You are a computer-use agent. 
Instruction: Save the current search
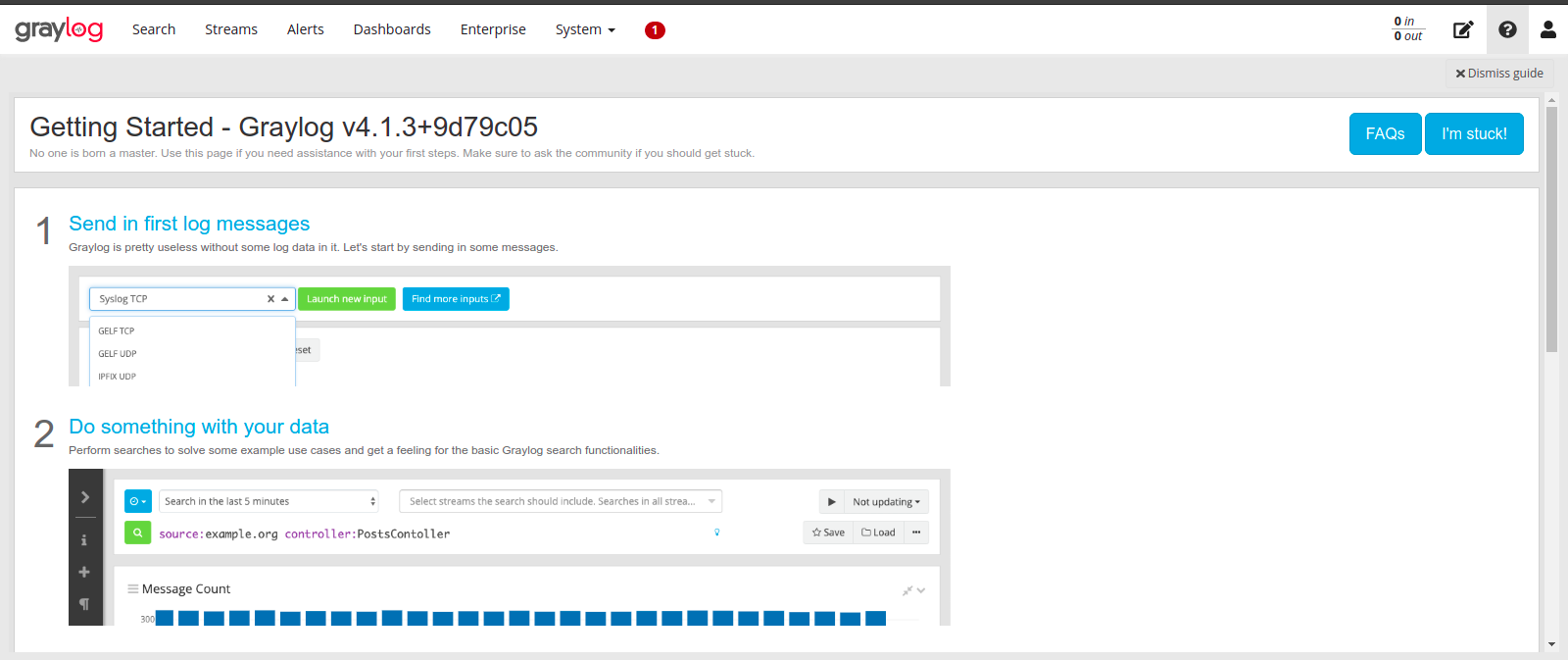(x=828, y=533)
